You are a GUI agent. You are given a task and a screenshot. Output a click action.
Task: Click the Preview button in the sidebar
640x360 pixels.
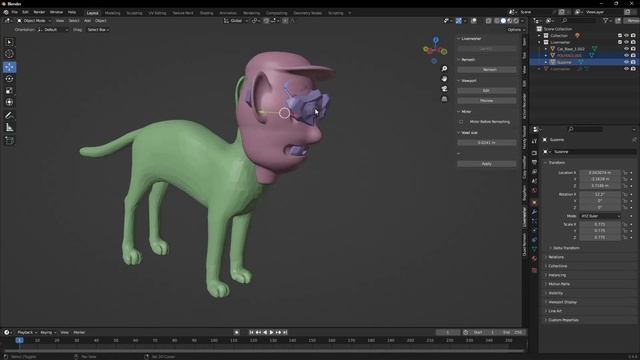click(x=487, y=100)
